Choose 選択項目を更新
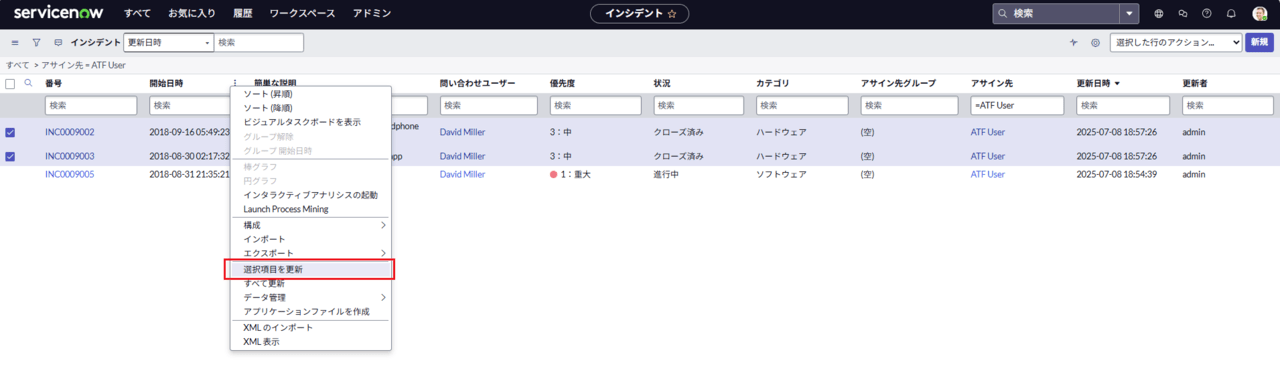1280x381 pixels. click(x=311, y=269)
